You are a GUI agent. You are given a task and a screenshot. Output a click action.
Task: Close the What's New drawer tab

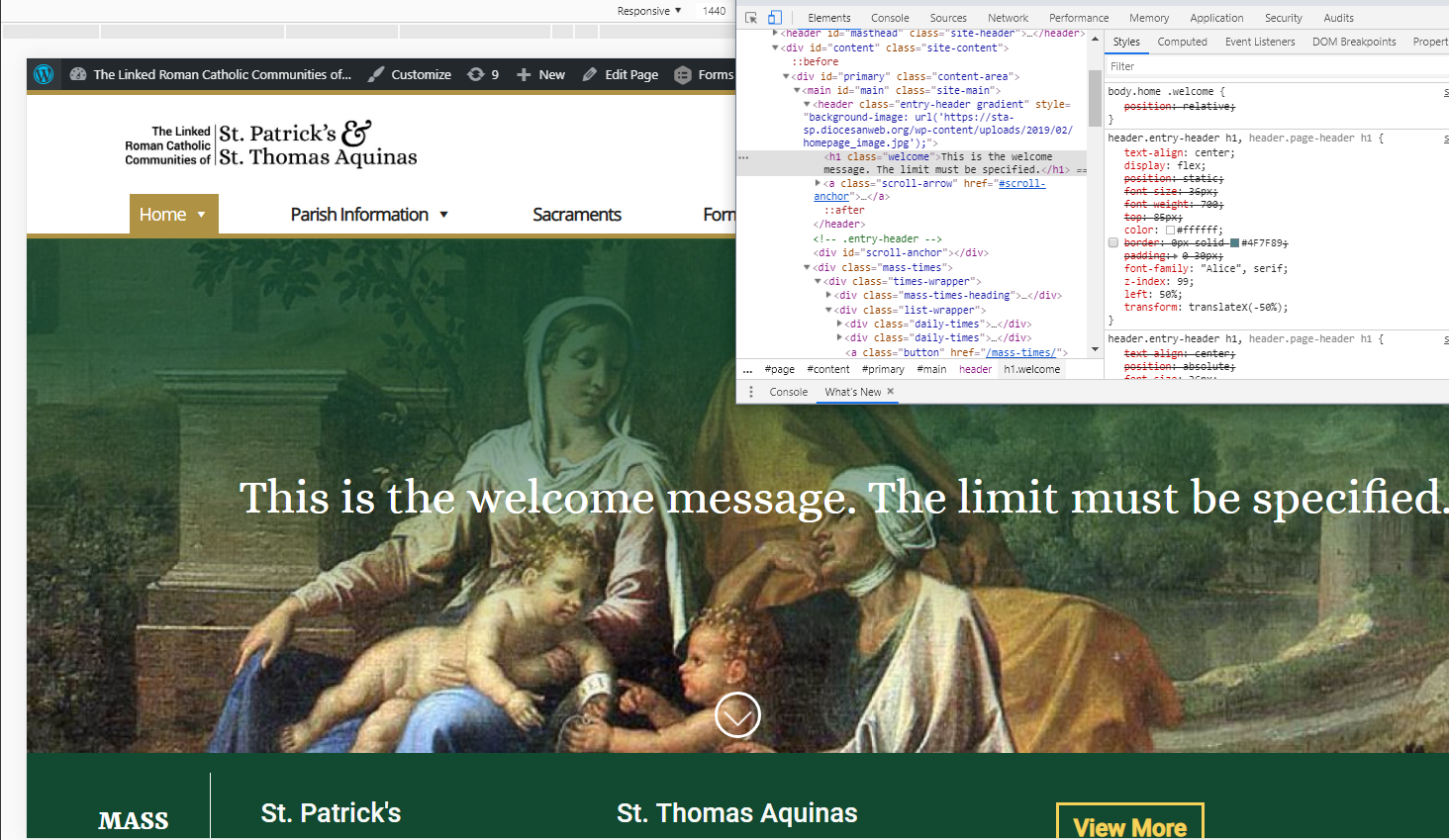click(x=891, y=392)
